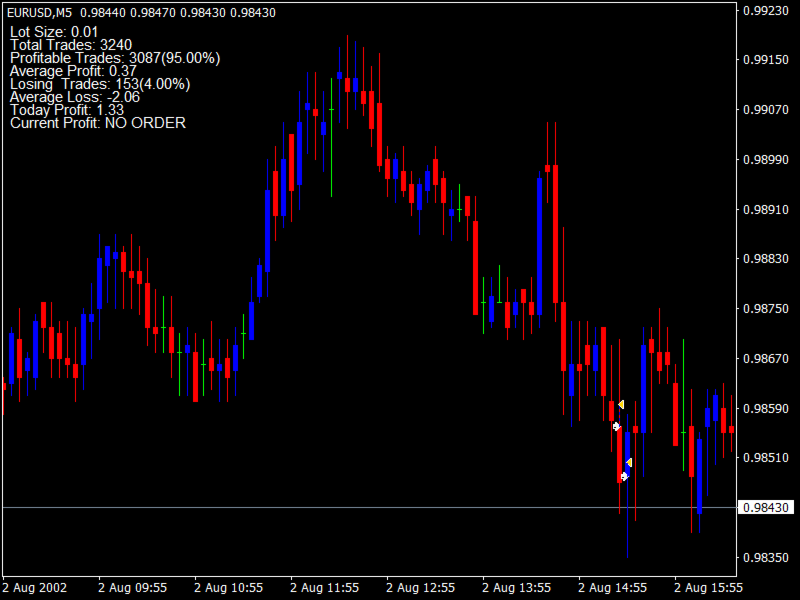Click the 'Losing Trades: 153(4.00%)' label
Viewport: 800px width, 600px height.
pos(100,84)
